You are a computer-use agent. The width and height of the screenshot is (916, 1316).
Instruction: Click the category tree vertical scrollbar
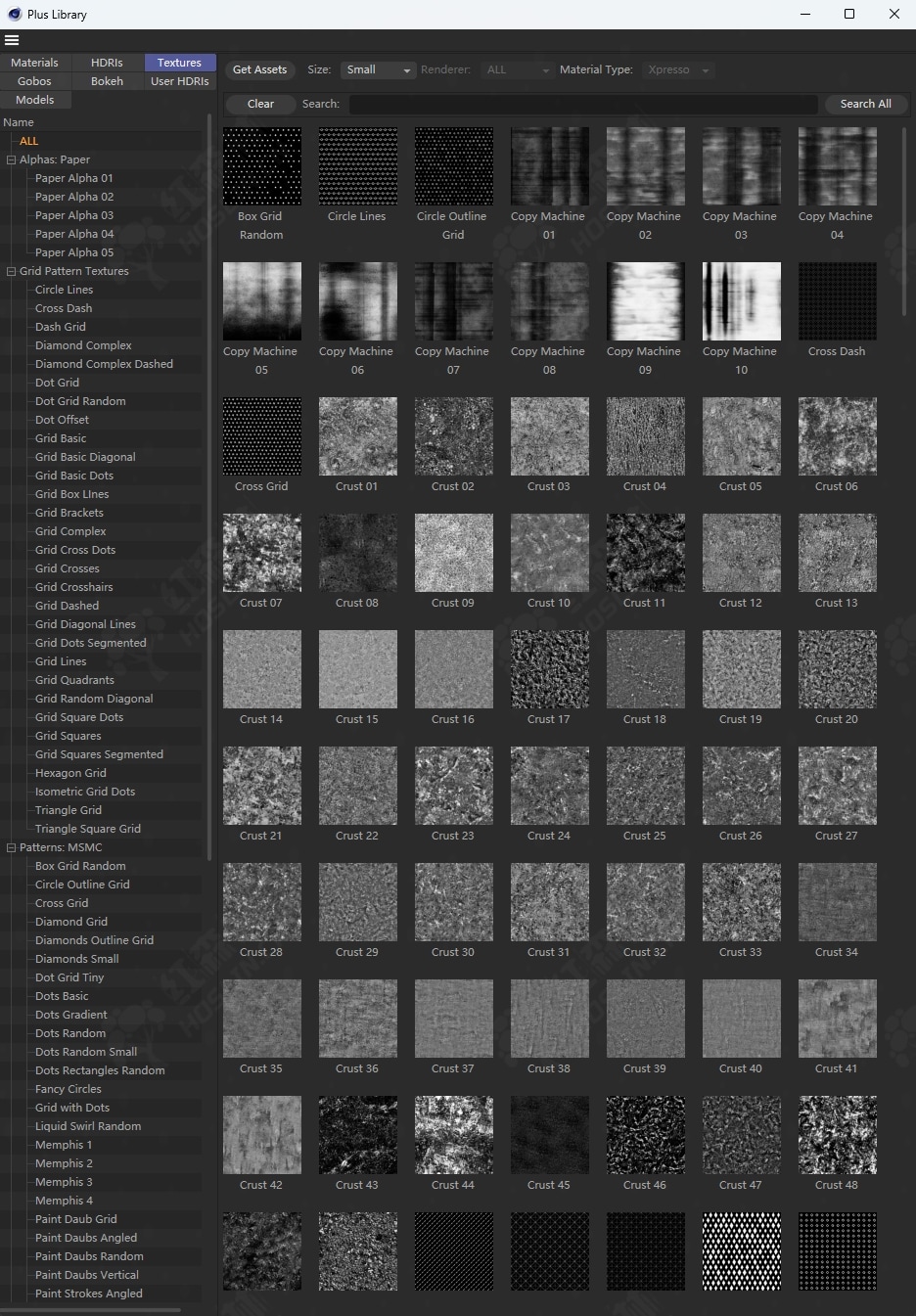[x=209, y=489]
